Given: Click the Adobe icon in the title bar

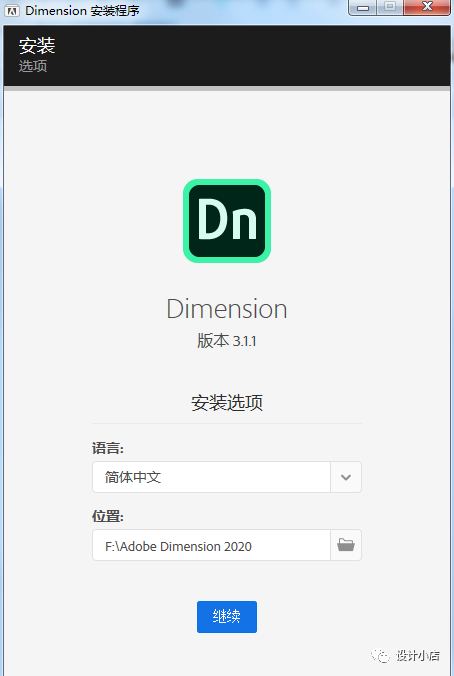Looking at the screenshot, I should click(12, 11).
